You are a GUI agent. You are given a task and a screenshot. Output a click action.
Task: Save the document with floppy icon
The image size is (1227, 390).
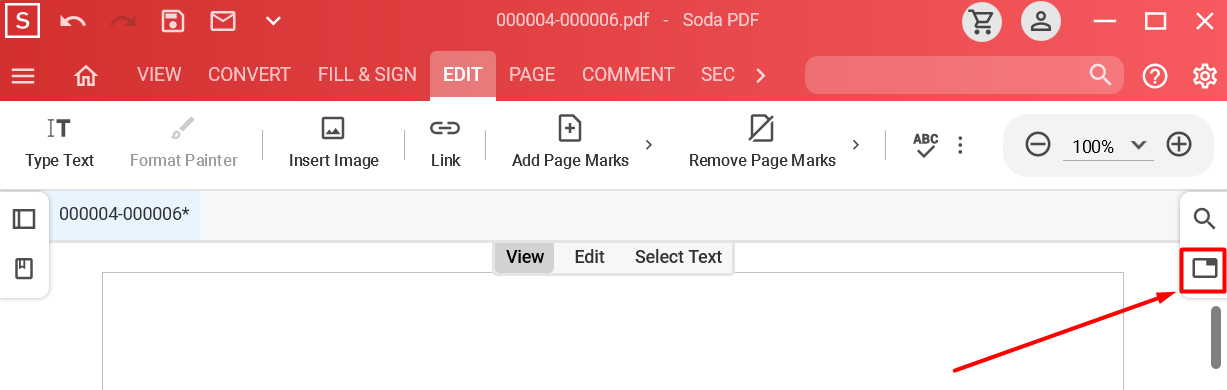coord(173,21)
